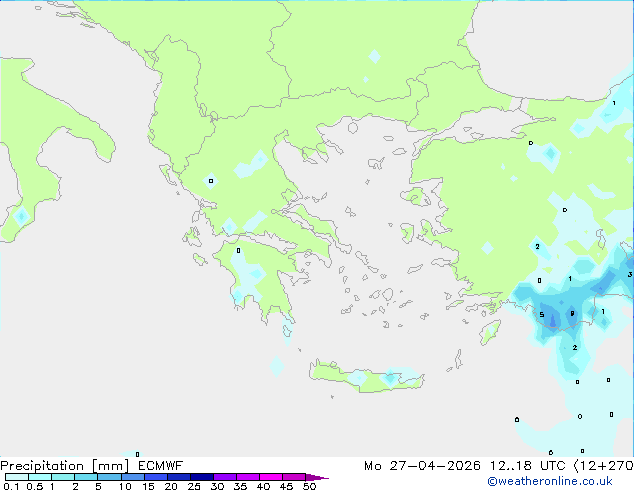Viewport: 634px width, 490px height.
Task: Select the '12..18 UTC' time range text
Action: (x=527, y=466)
